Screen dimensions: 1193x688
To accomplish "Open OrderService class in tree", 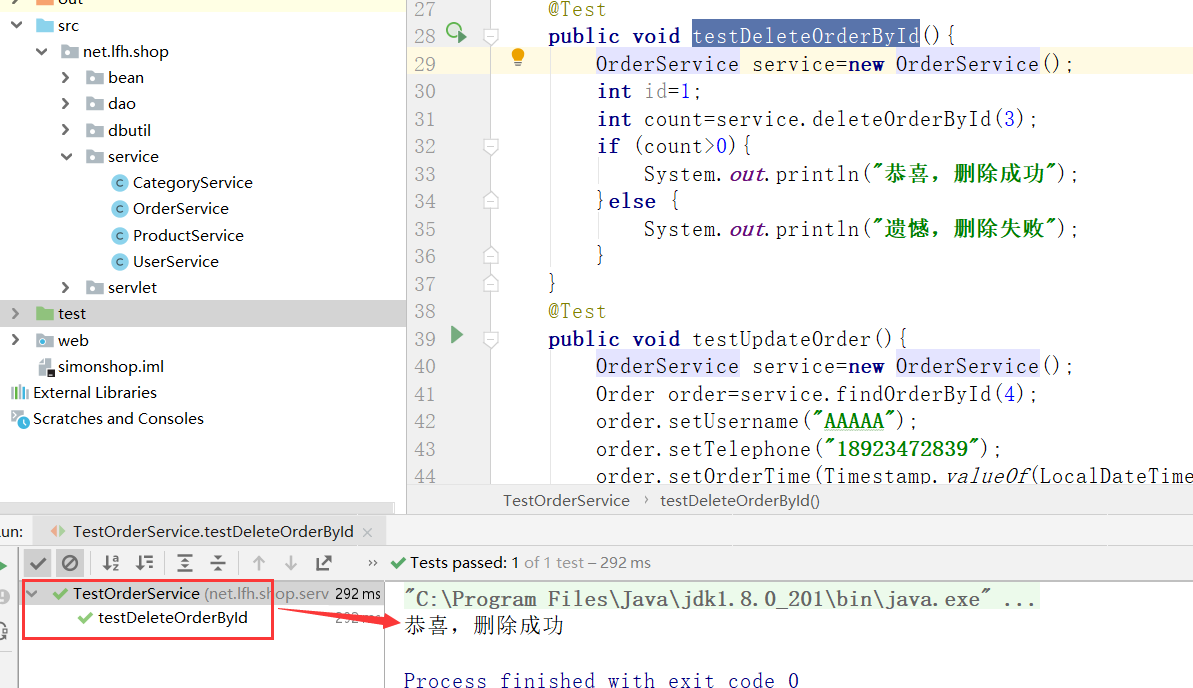I will pos(180,209).
